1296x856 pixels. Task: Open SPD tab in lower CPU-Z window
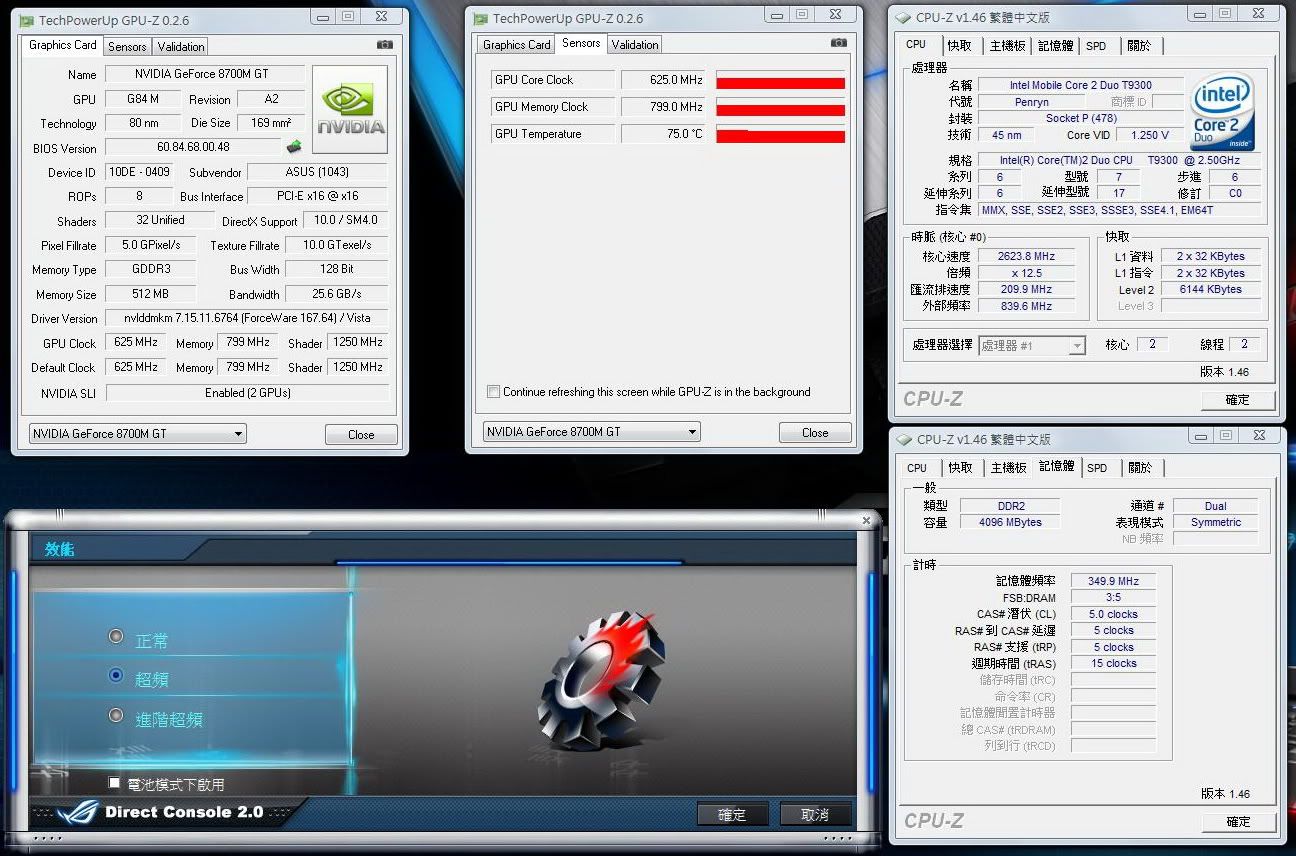click(1097, 468)
